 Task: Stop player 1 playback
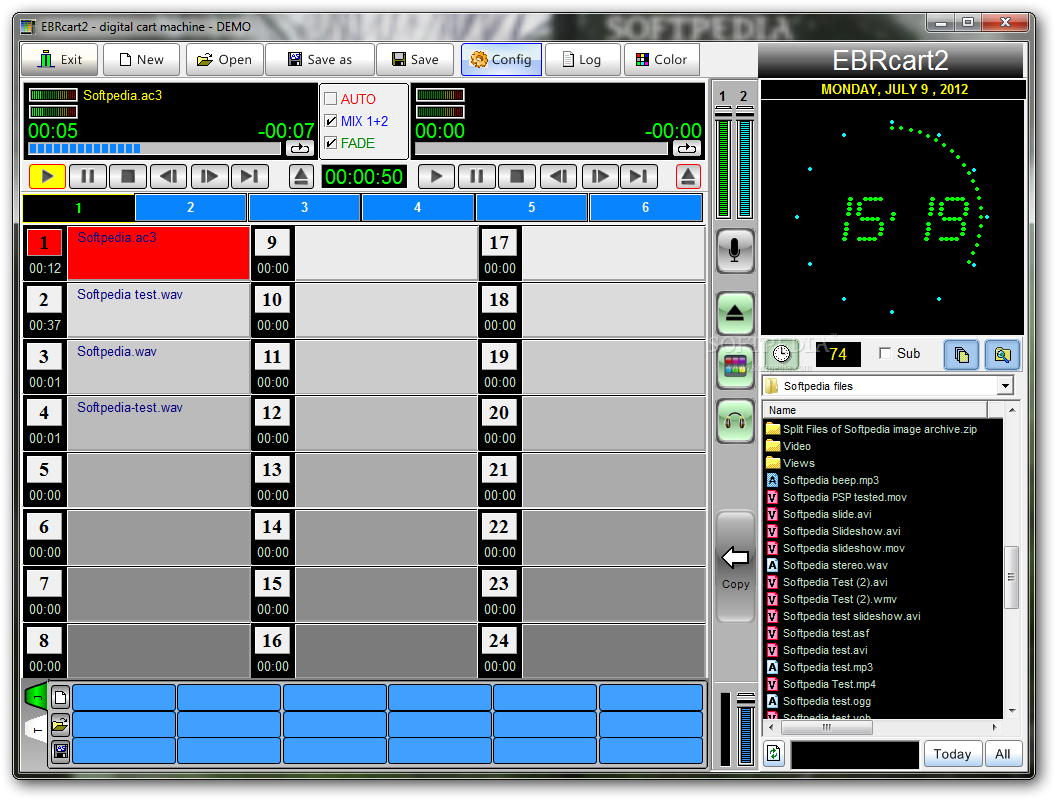128,176
